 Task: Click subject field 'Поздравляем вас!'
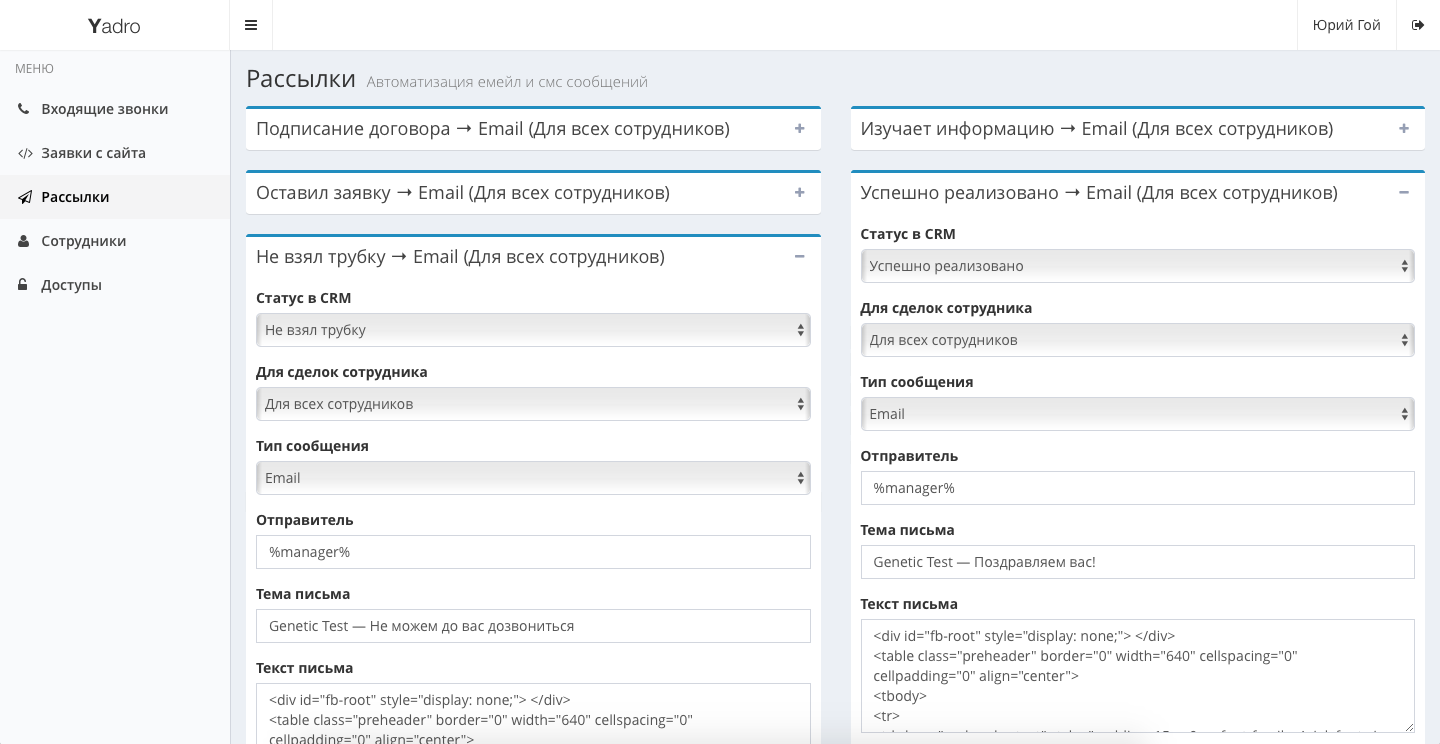point(1137,562)
